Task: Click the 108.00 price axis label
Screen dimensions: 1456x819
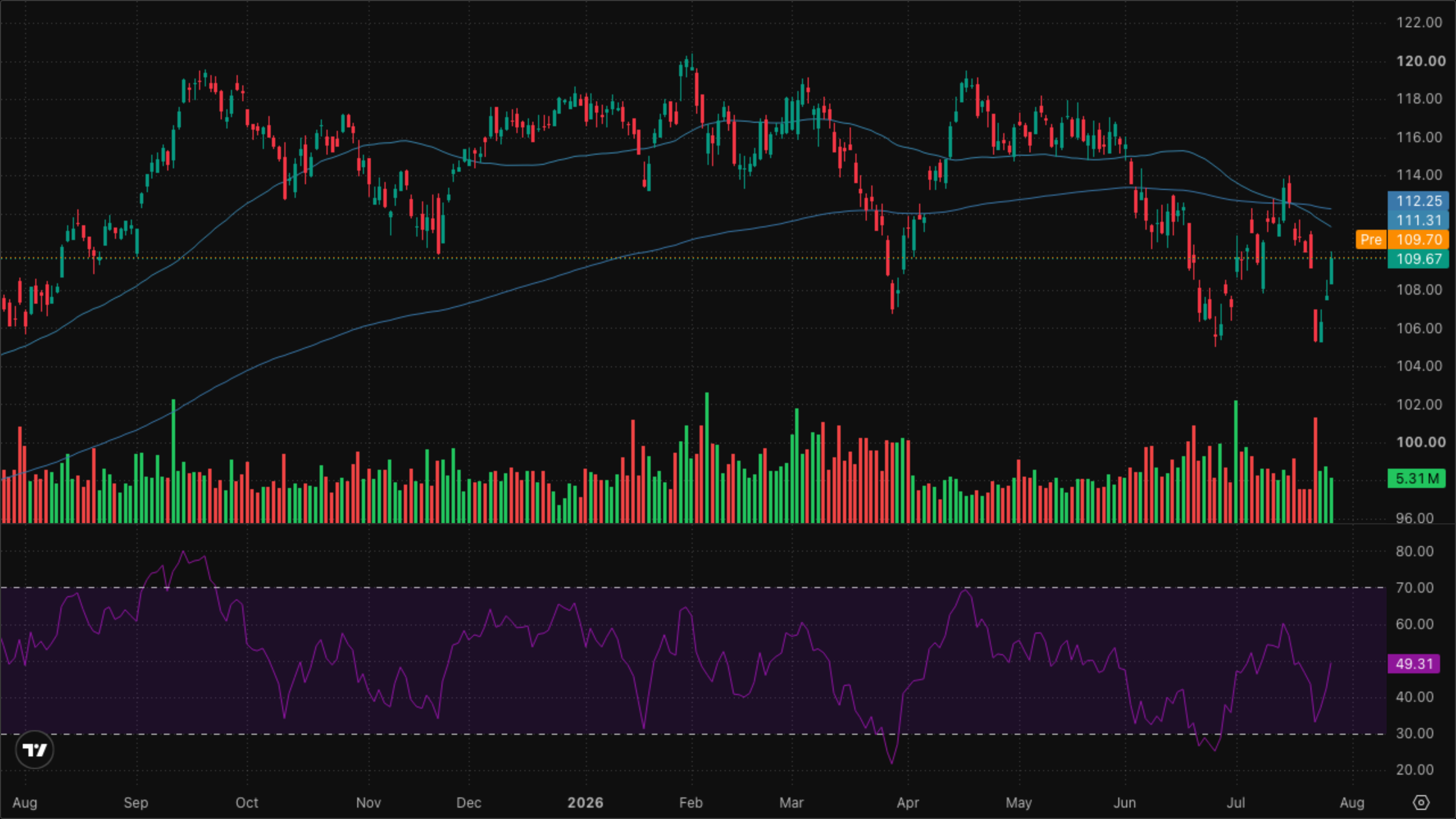Action: (x=1419, y=290)
